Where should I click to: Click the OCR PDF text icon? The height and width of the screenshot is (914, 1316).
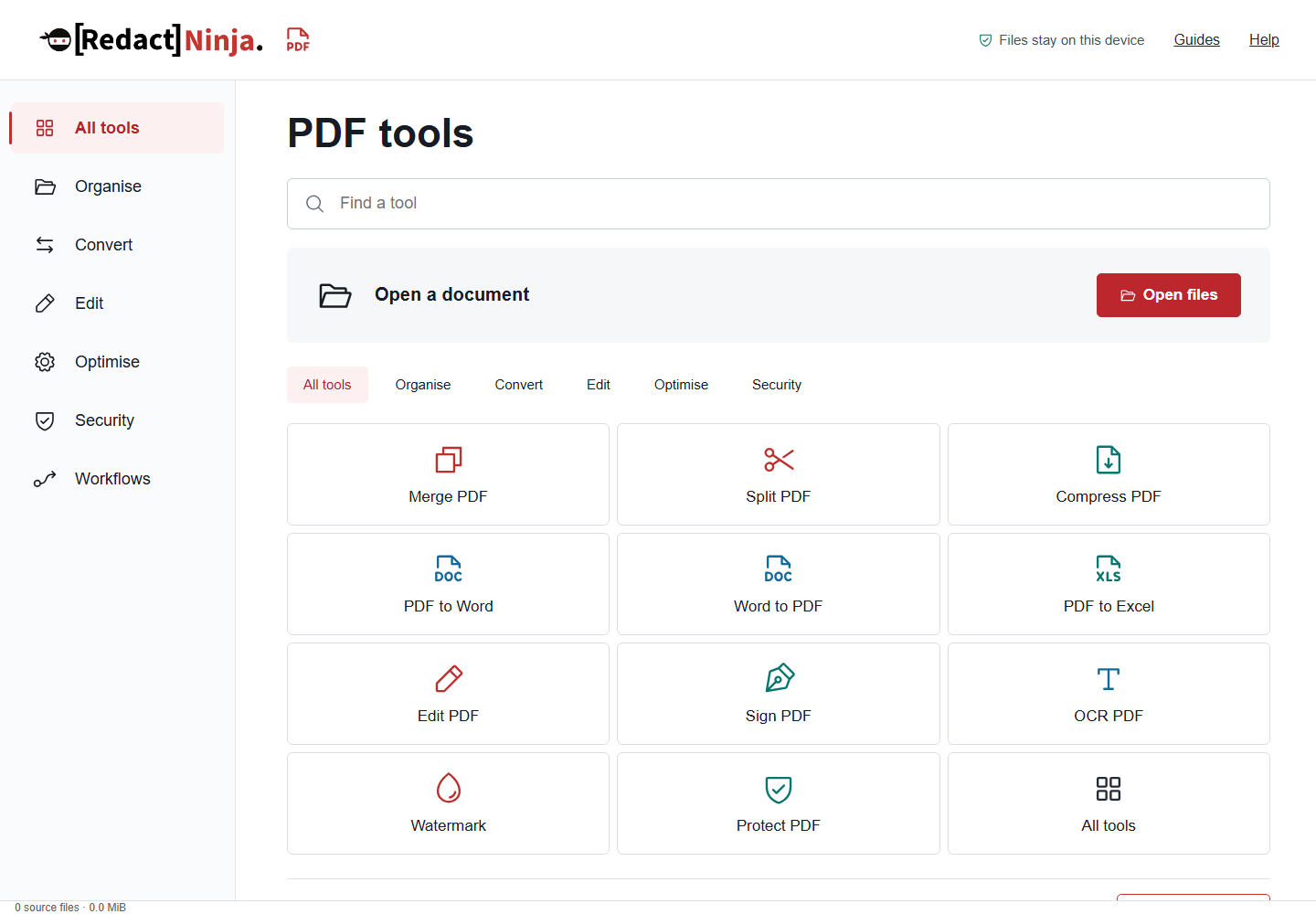[x=1109, y=679]
